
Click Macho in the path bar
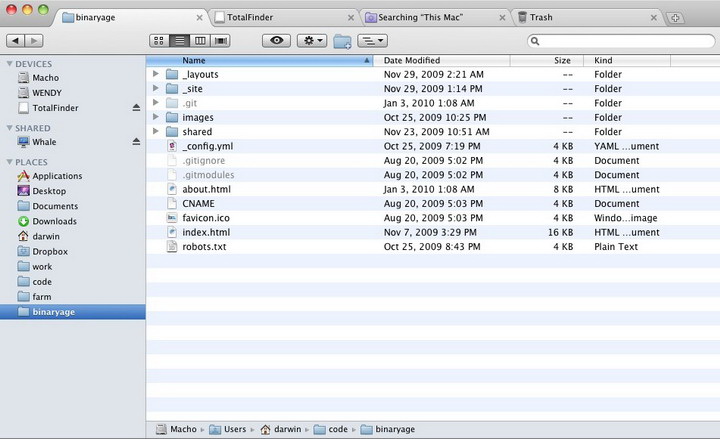point(176,429)
